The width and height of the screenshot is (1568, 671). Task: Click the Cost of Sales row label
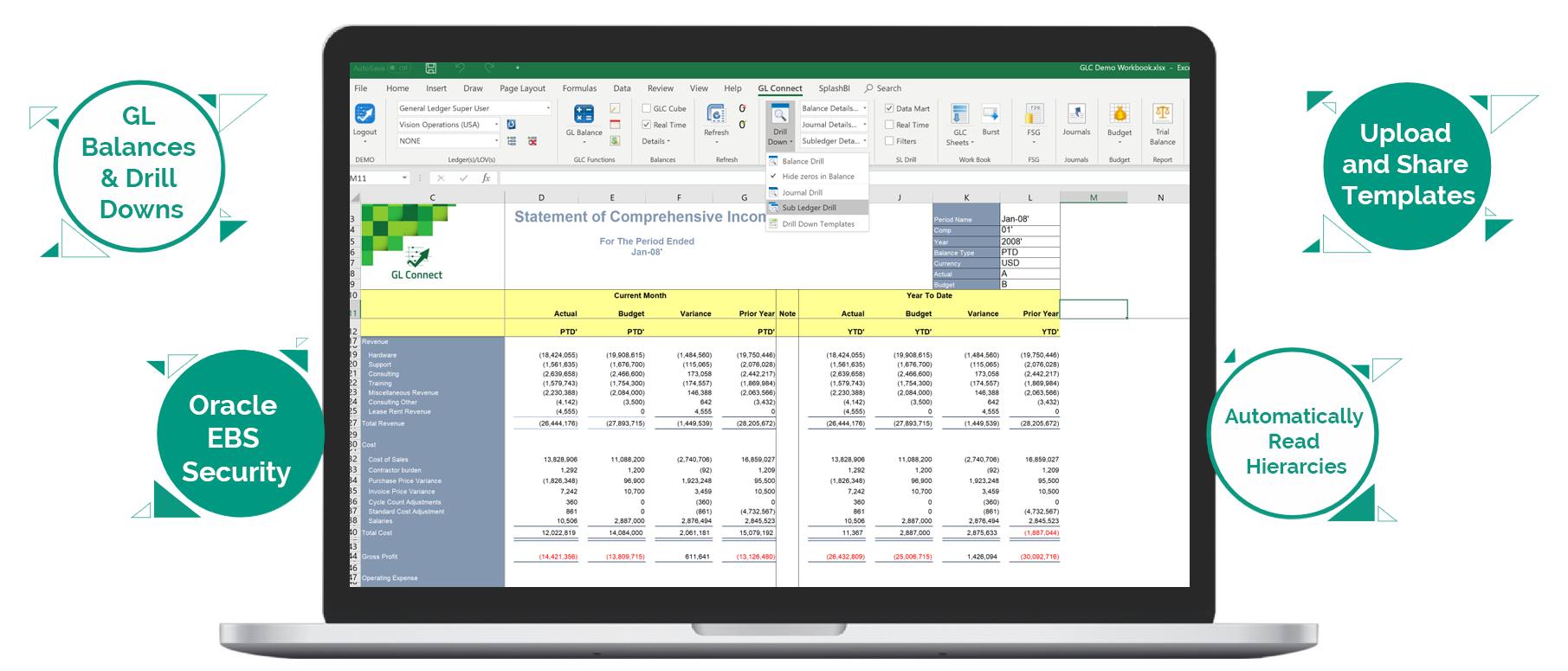point(388,460)
